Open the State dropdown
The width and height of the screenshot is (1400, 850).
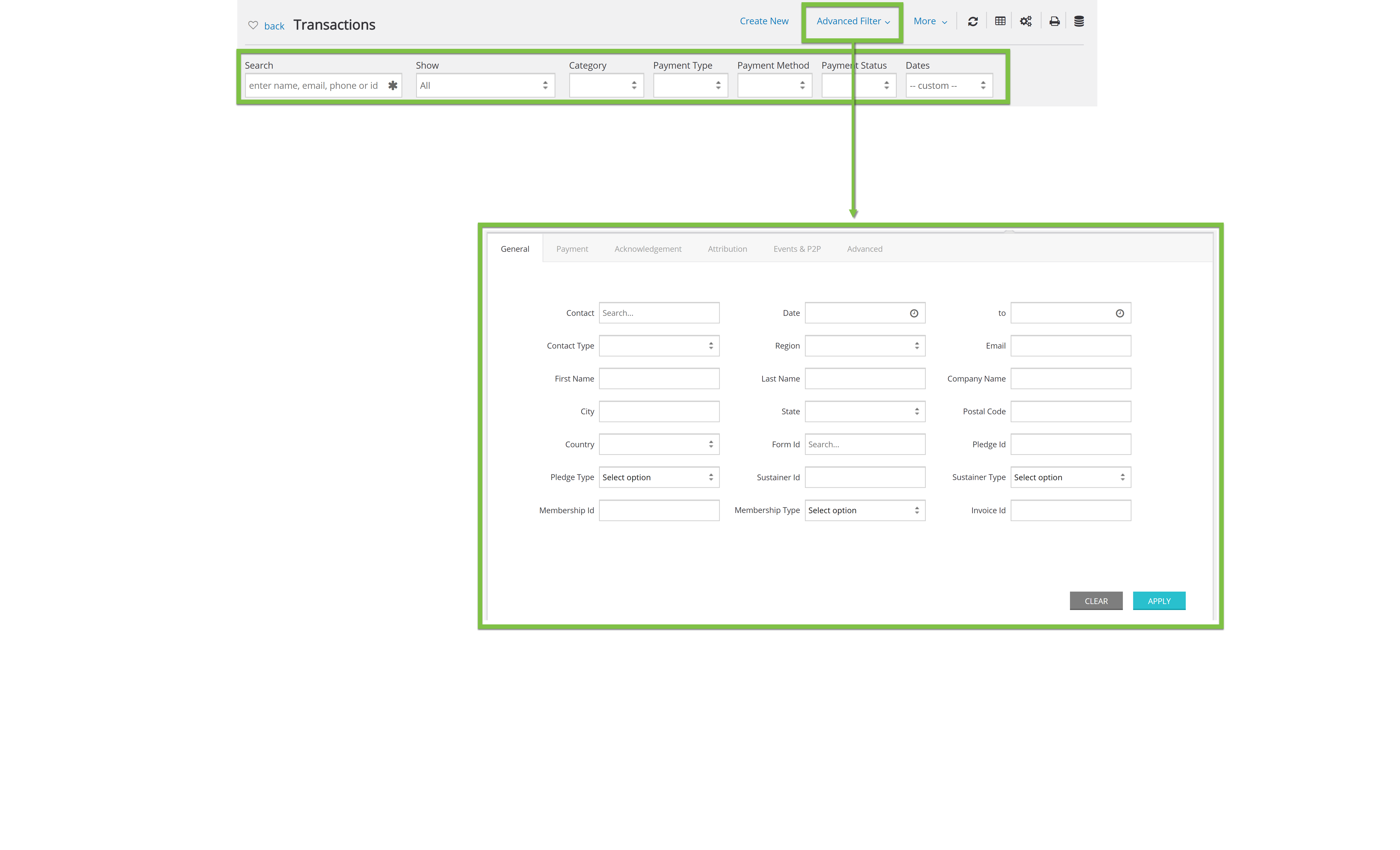[865, 412]
